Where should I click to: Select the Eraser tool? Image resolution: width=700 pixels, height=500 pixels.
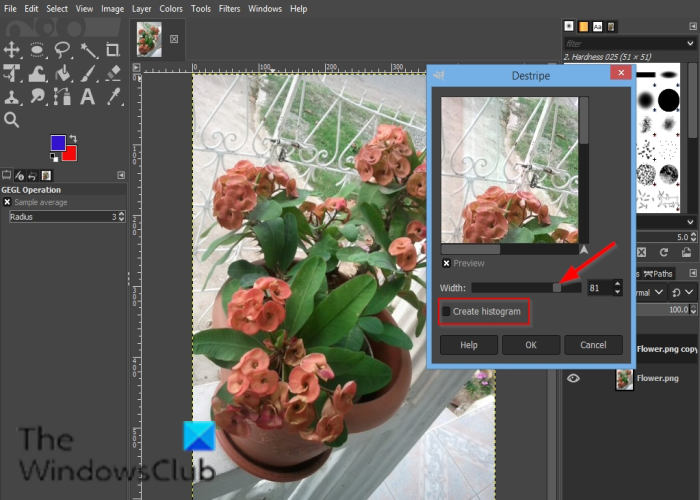tap(113, 73)
